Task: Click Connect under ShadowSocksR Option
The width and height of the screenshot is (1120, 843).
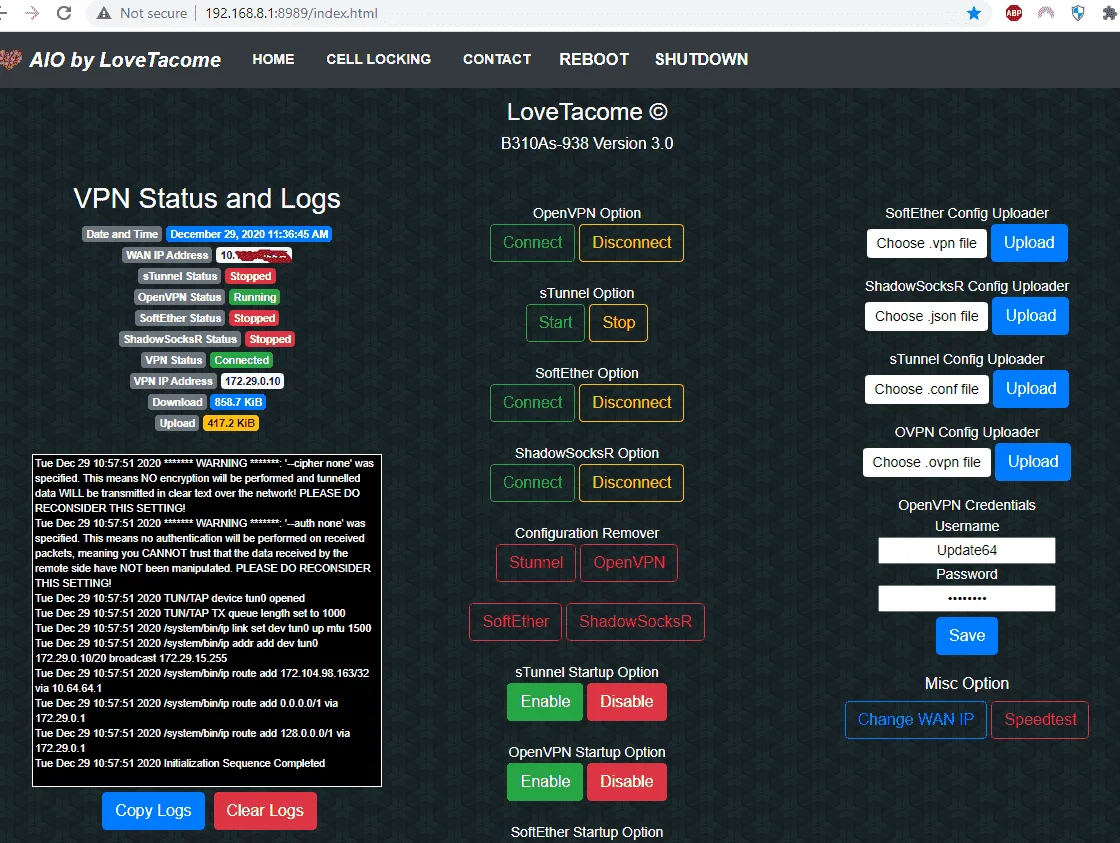Action: pos(533,483)
